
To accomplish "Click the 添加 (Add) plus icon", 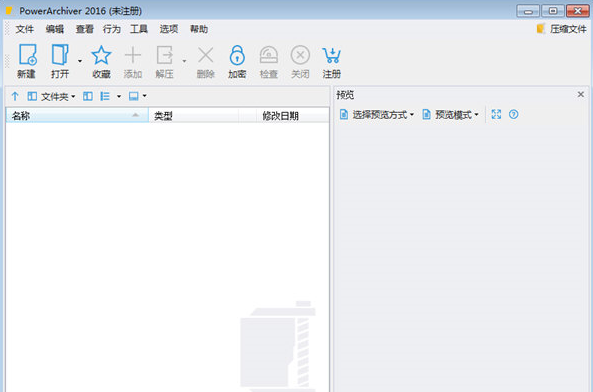I will point(132,55).
